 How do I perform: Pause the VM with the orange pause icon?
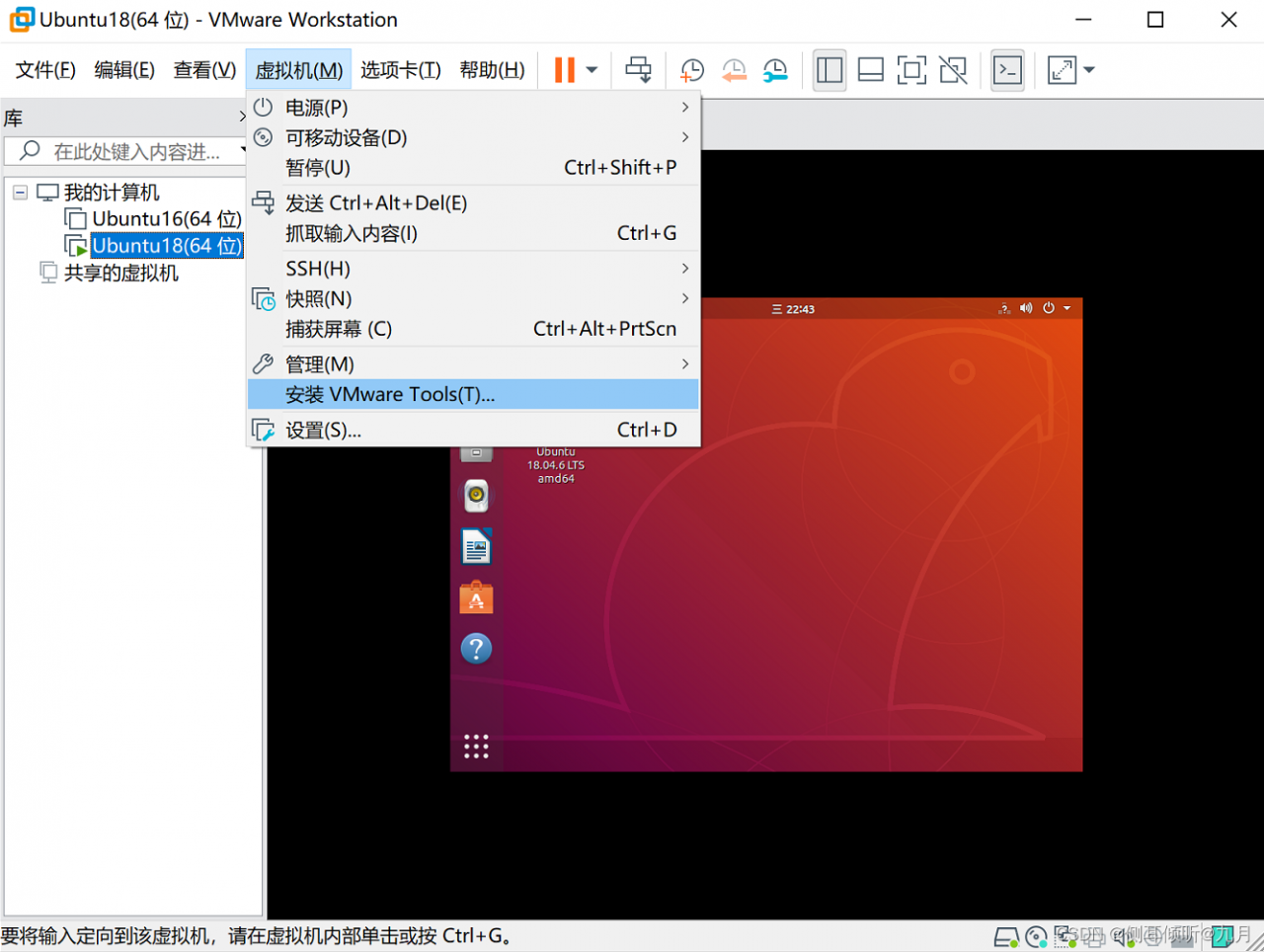(565, 70)
